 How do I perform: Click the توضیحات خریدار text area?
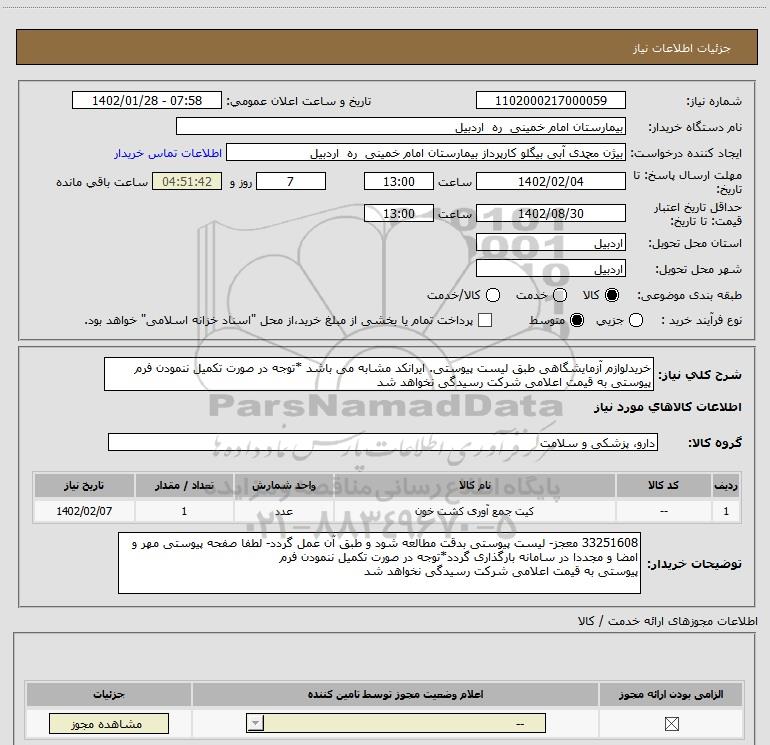(379, 563)
